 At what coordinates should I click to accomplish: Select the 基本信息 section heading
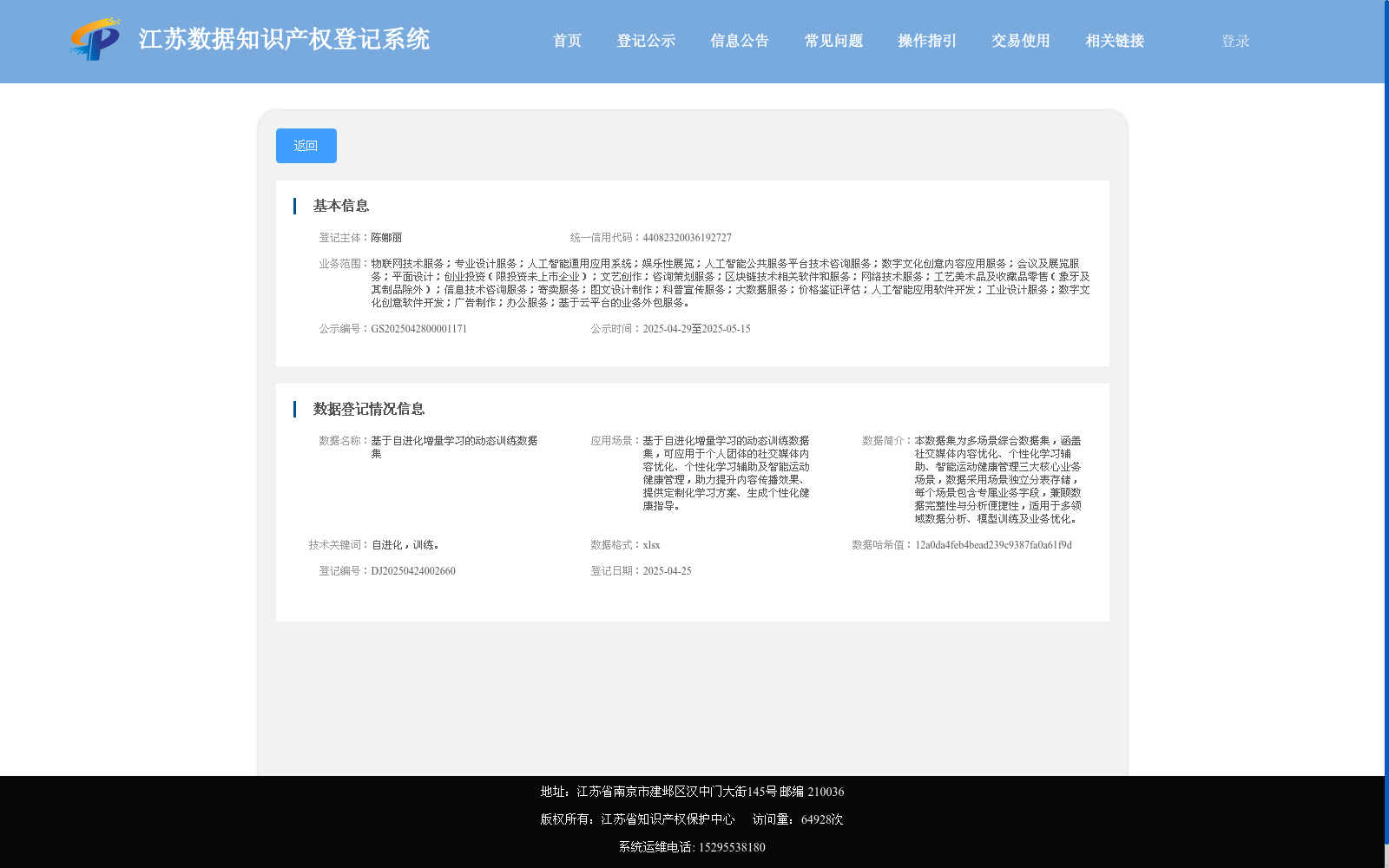click(341, 206)
